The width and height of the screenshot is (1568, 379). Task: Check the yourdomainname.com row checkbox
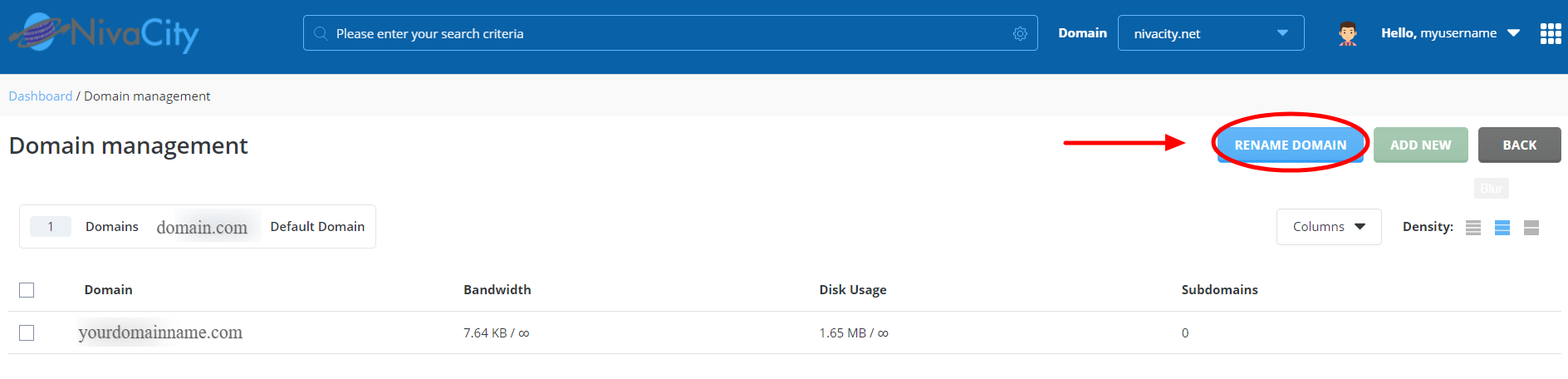(x=27, y=332)
